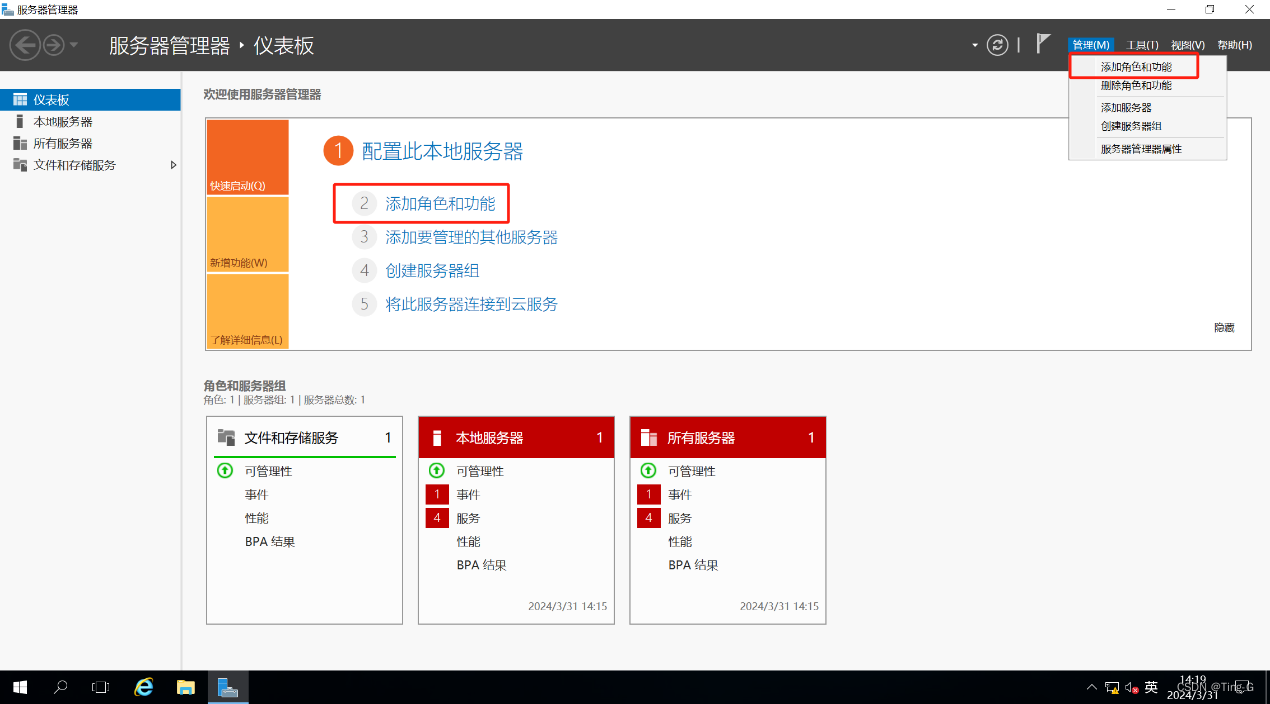Click the refresh icon in the toolbar
Image resolution: width=1270 pixels, height=704 pixels.
point(996,45)
